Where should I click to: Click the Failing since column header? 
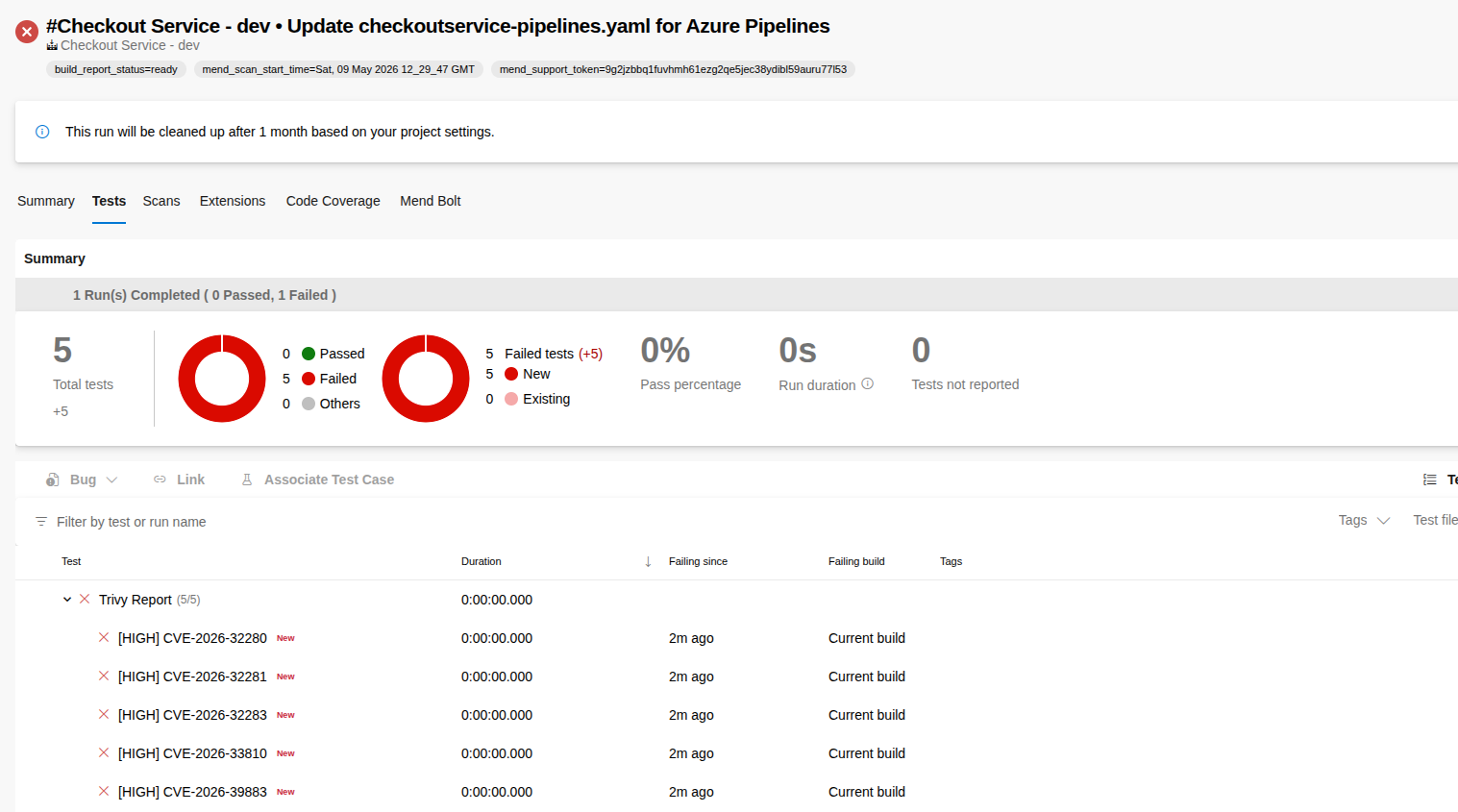click(x=698, y=561)
